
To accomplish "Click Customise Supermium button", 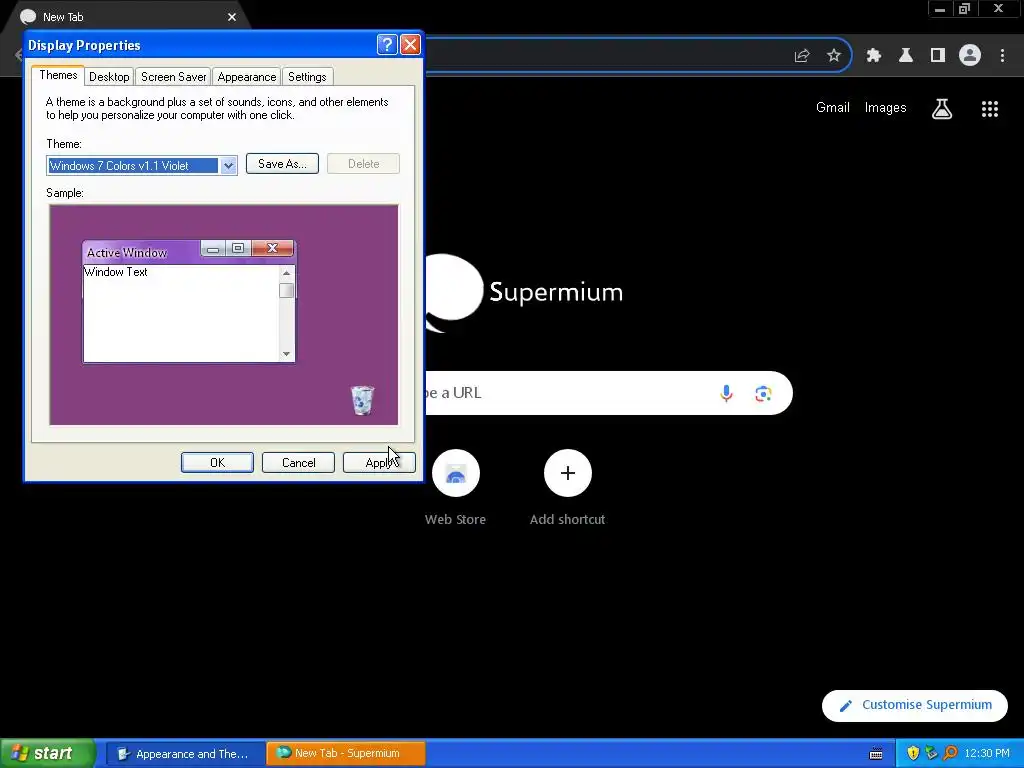I will 914,705.
